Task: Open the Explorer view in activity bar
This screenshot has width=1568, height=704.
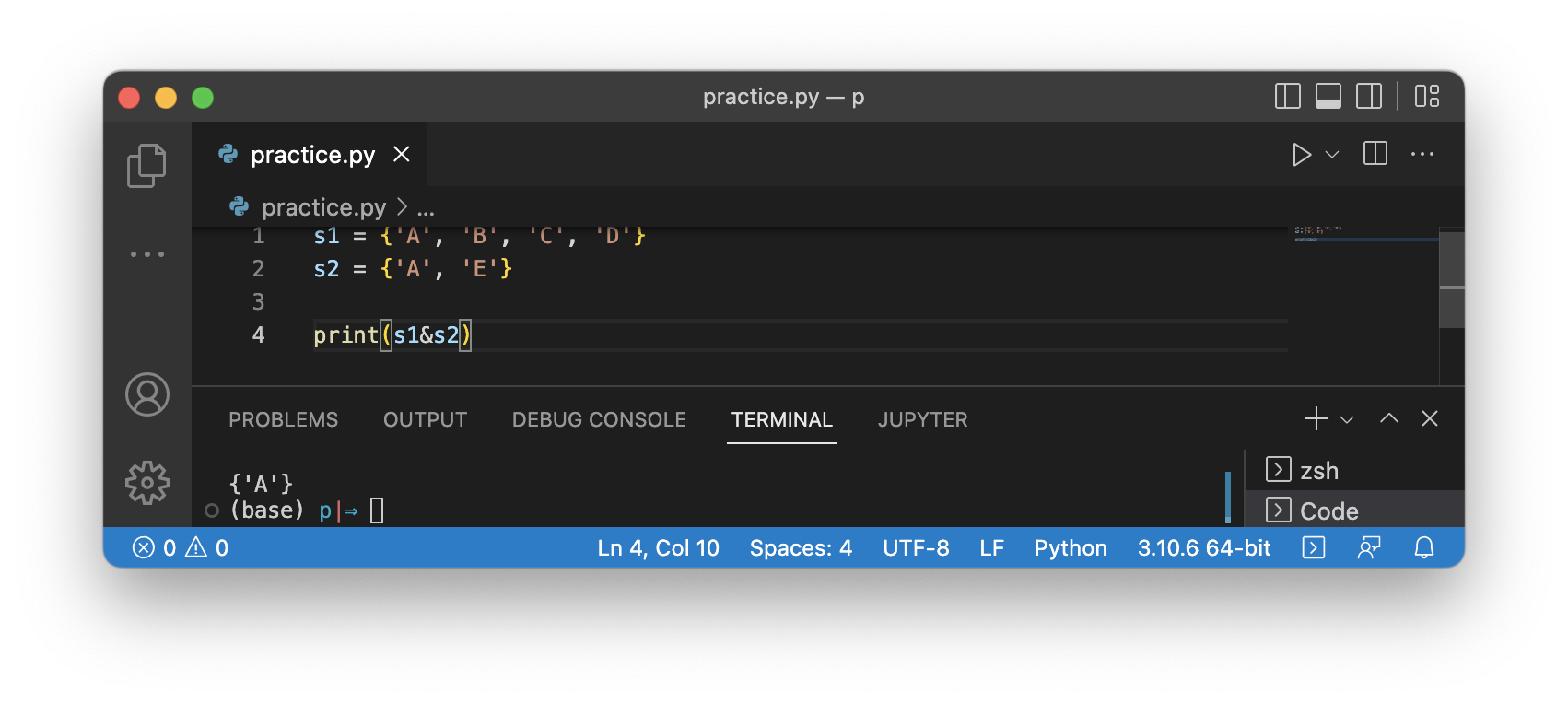Action: 146,166
